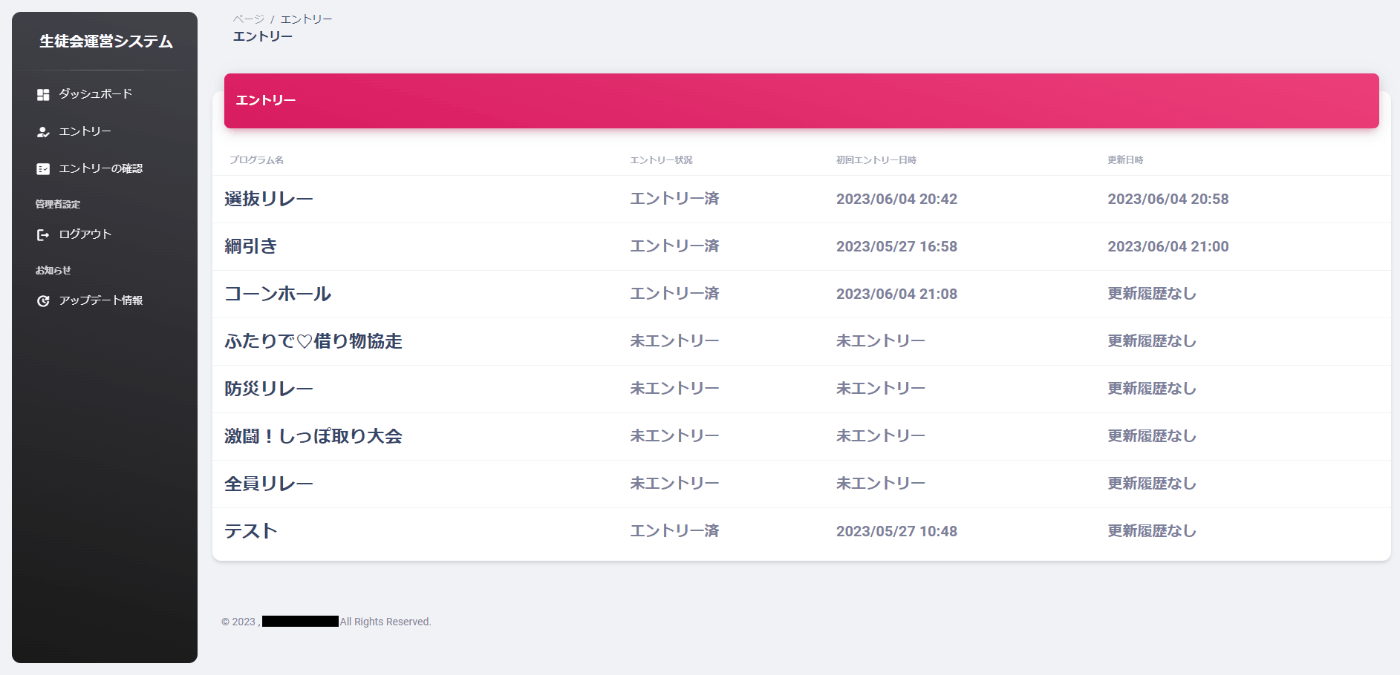1400x675 pixels.
Task: Click テスト entry status エントリー済
Action: pos(675,531)
